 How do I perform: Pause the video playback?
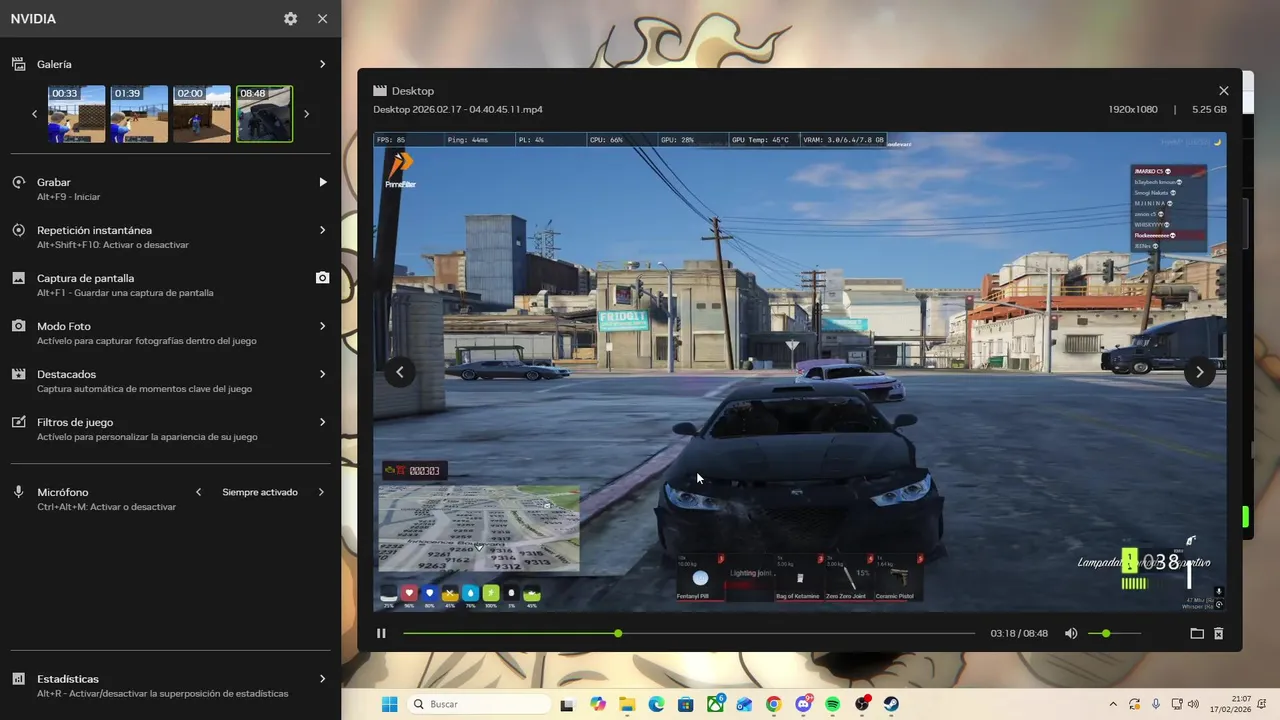381,633
